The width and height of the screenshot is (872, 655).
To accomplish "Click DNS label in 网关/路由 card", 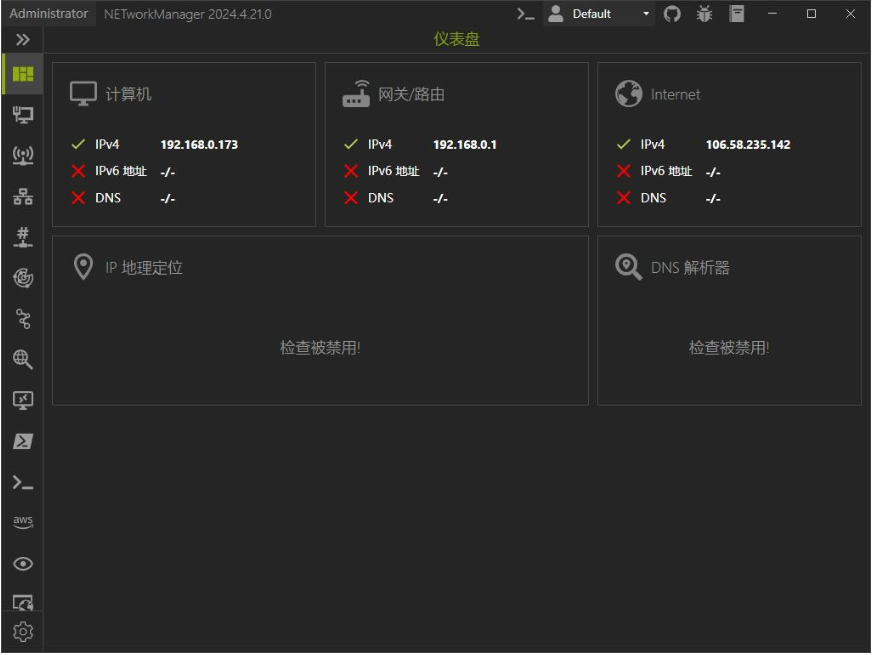I will click(380, 198).
